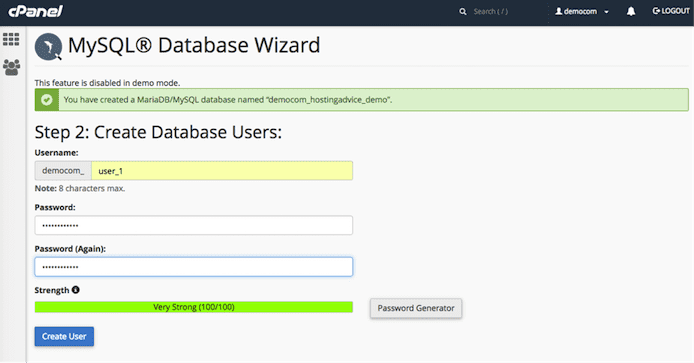Click the Very Strong strength meter bar
This screenshot has width=694, height=363.
193,307
